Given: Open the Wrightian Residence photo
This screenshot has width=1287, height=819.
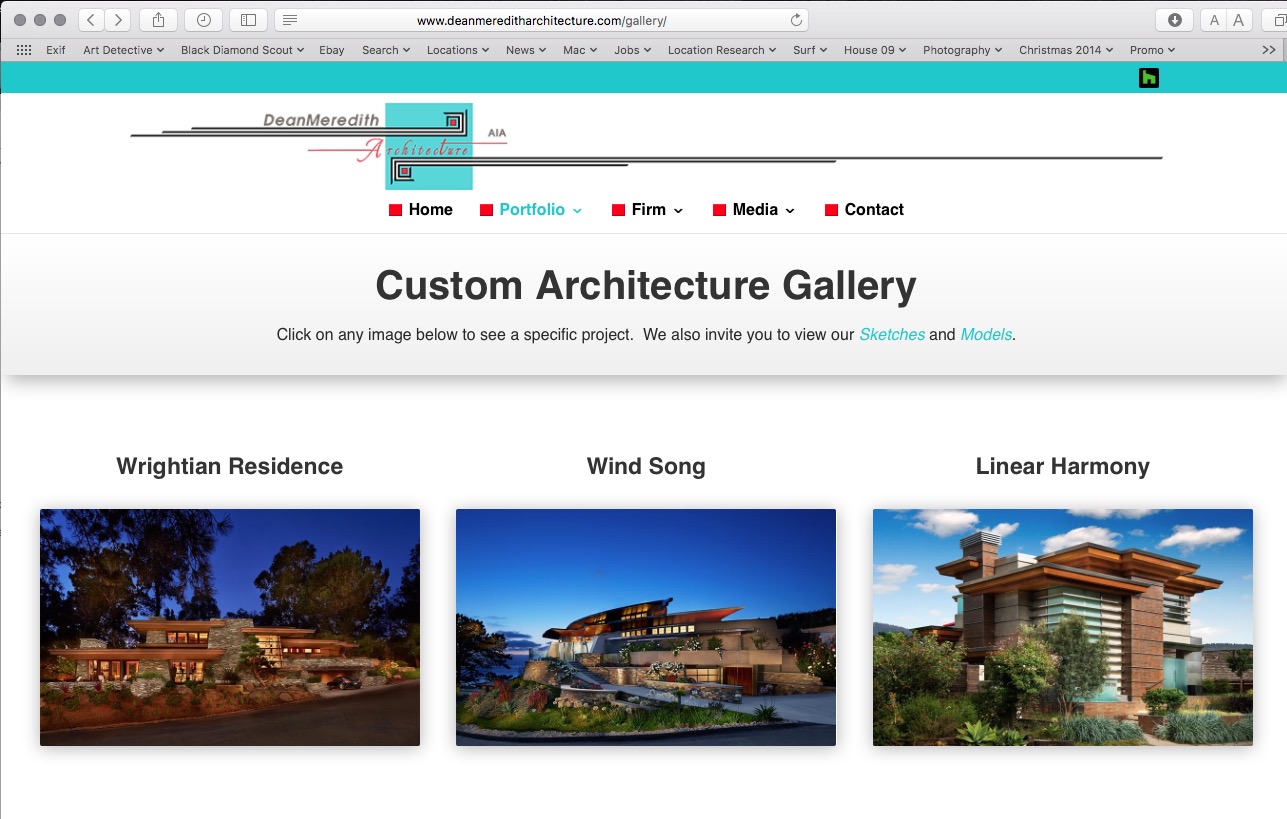Looking at the screenshot, I should point(230,627).
